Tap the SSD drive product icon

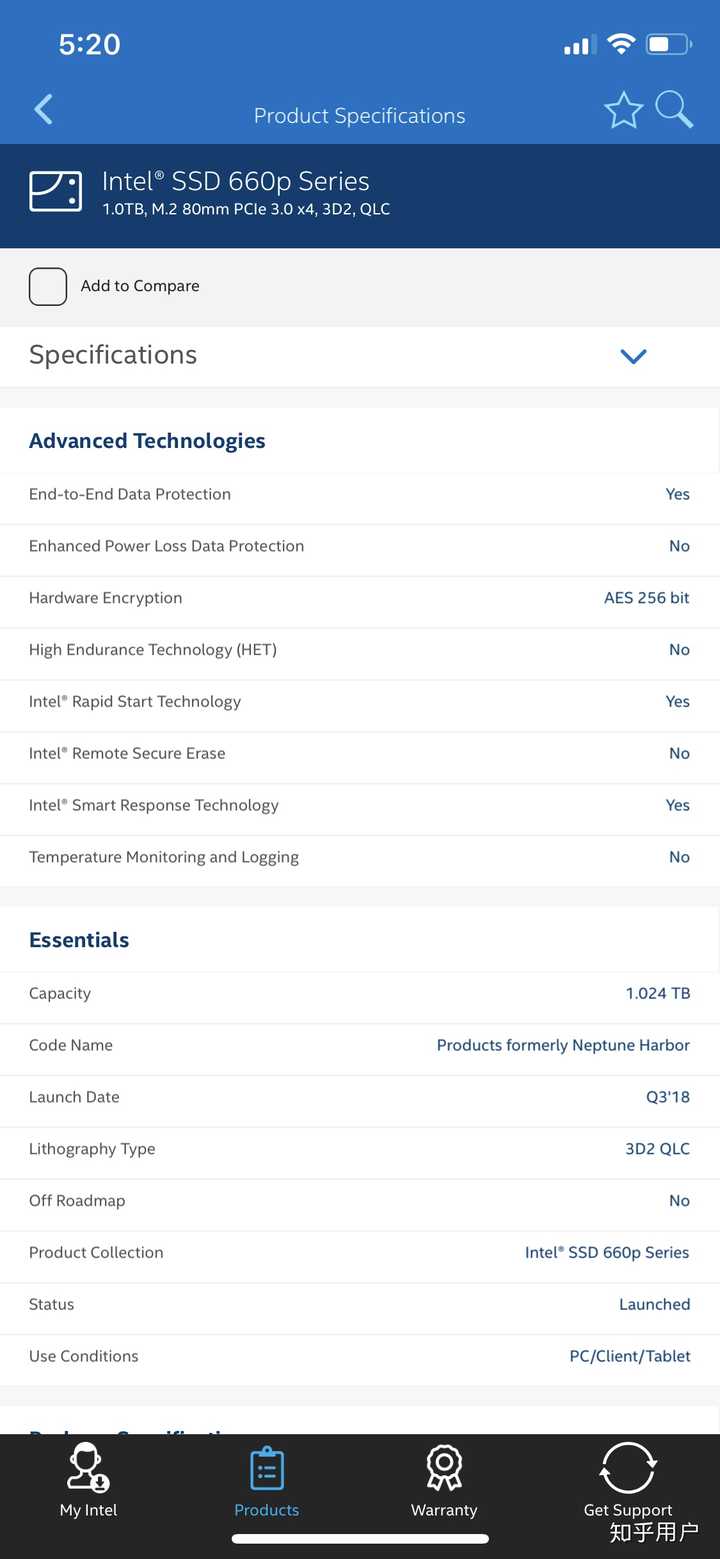55,191
